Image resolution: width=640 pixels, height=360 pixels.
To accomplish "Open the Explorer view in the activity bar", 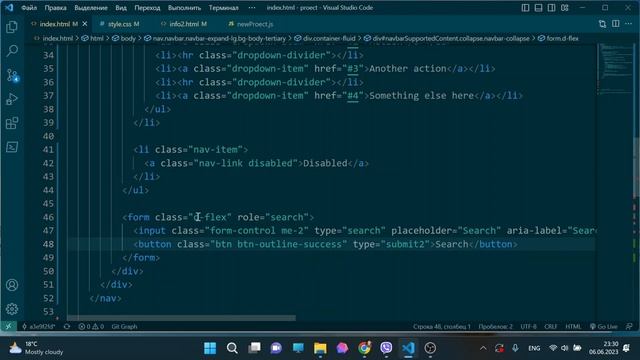I will (12, 27).
